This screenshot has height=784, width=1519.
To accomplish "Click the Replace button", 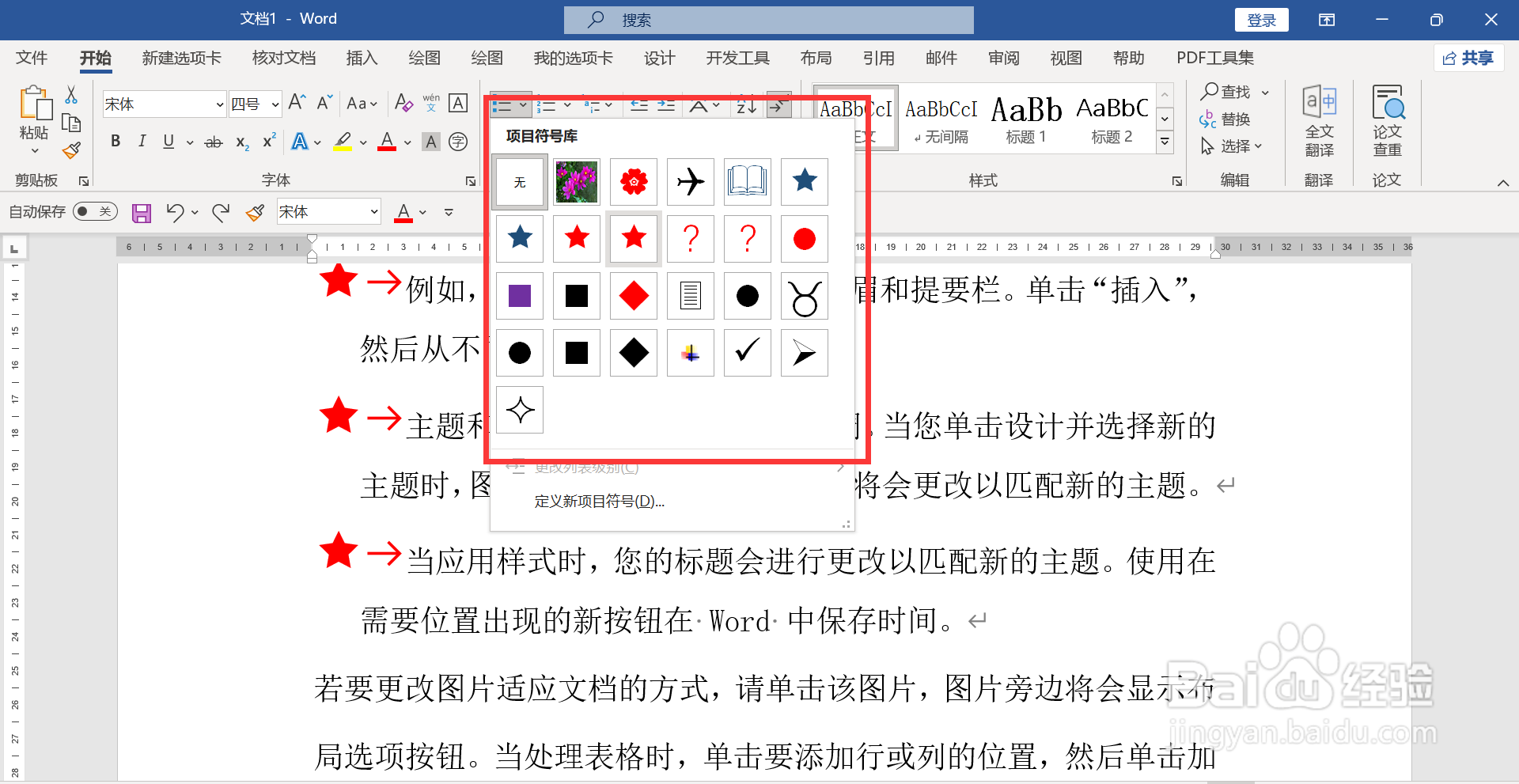I will point(1225,119).
